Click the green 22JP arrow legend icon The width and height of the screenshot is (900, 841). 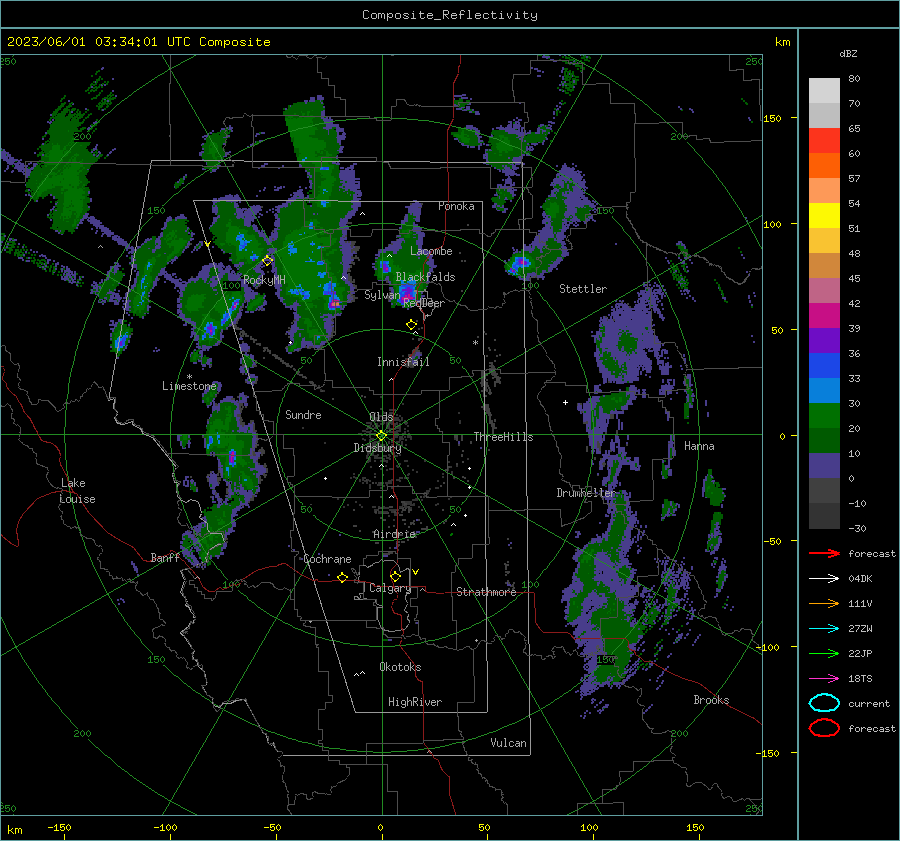coord(824,653)
